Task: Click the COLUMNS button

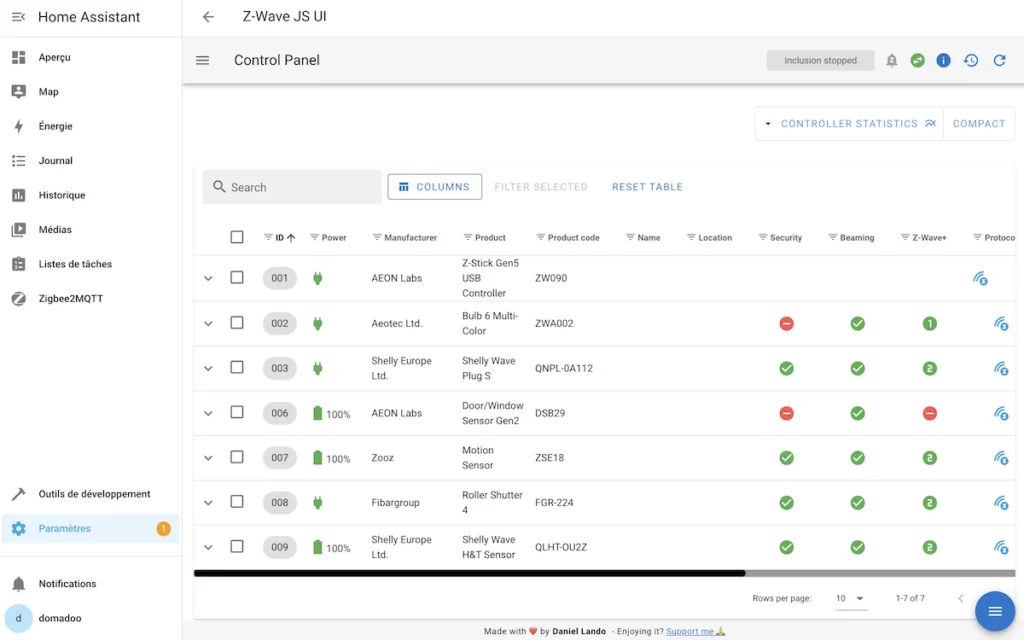Action: click(x=434, y=187)
